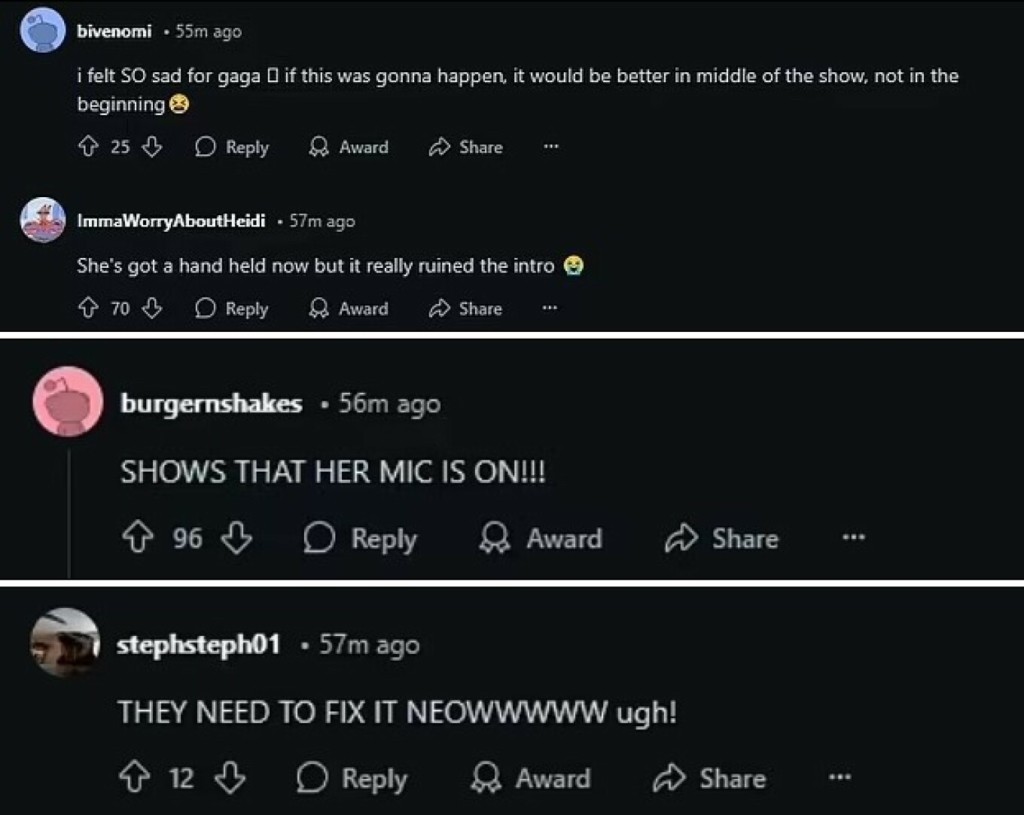This screenshot has height=815, width=1024.
Task: Downvote burgernshakes' comment
Action: point(235,539)
